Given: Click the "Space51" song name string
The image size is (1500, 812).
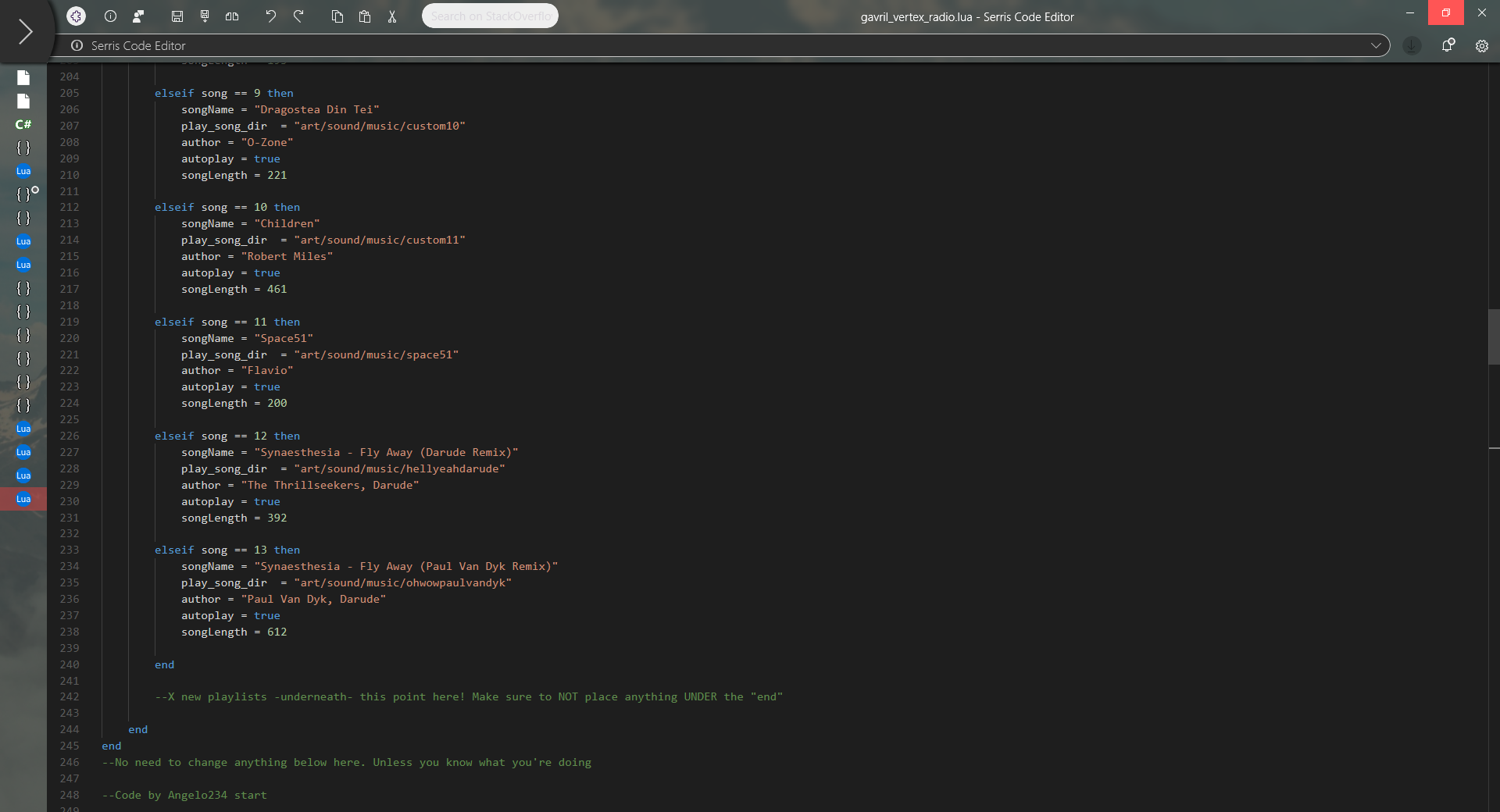Looking at the screenshot, I should 284,338.
